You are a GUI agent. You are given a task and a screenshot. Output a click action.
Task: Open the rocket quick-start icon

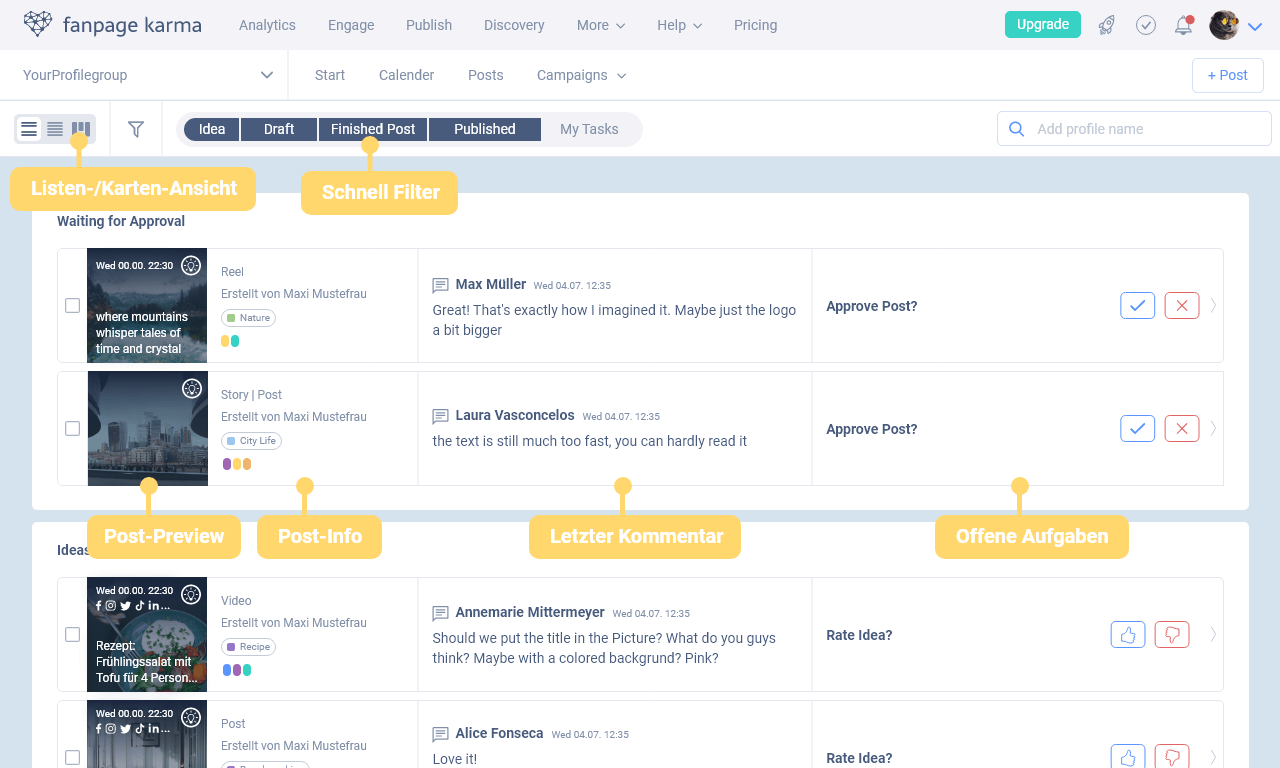[1106, 25]
